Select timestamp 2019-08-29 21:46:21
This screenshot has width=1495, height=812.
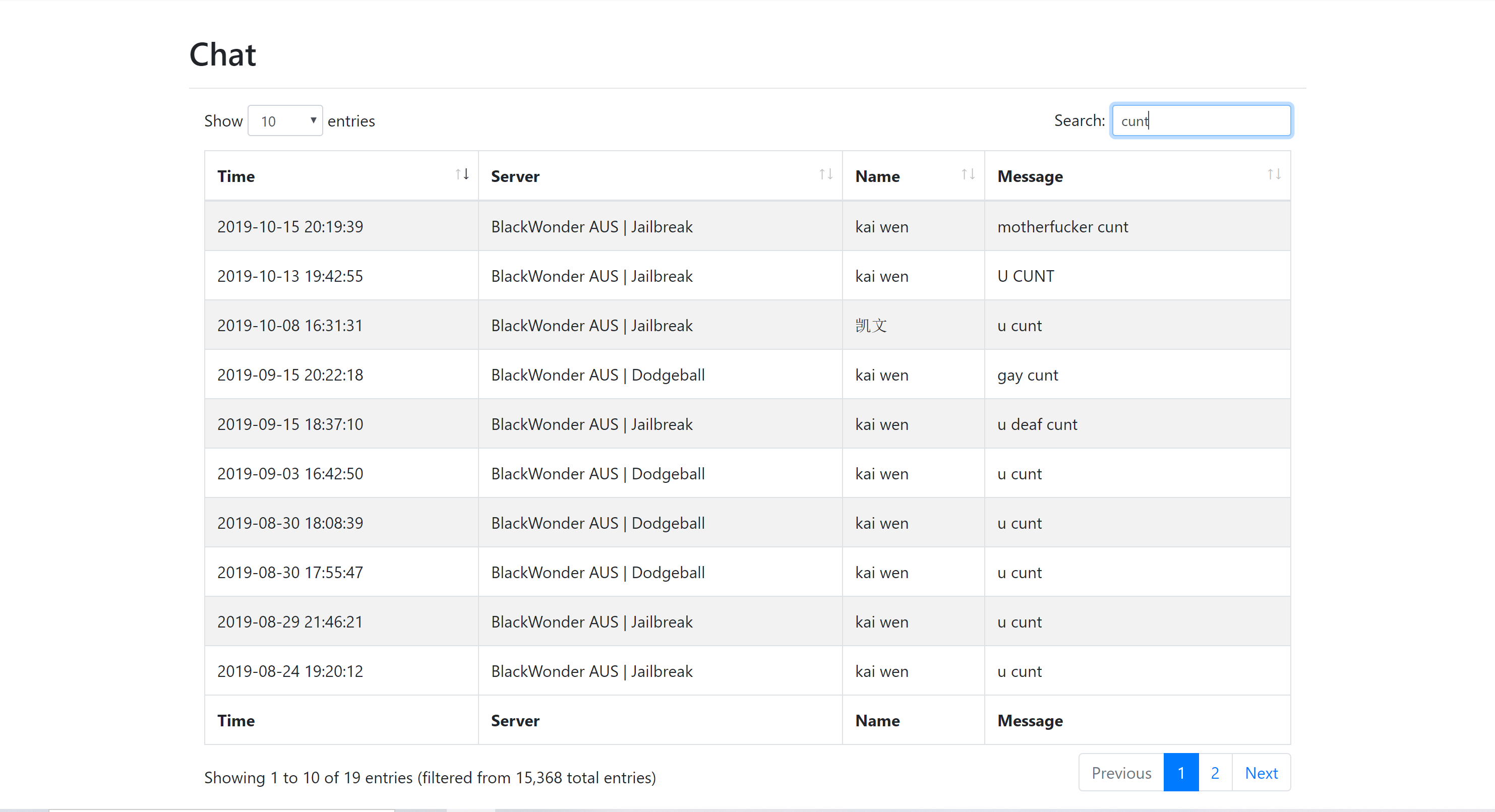pyautogui.click(x=290, y=622)
